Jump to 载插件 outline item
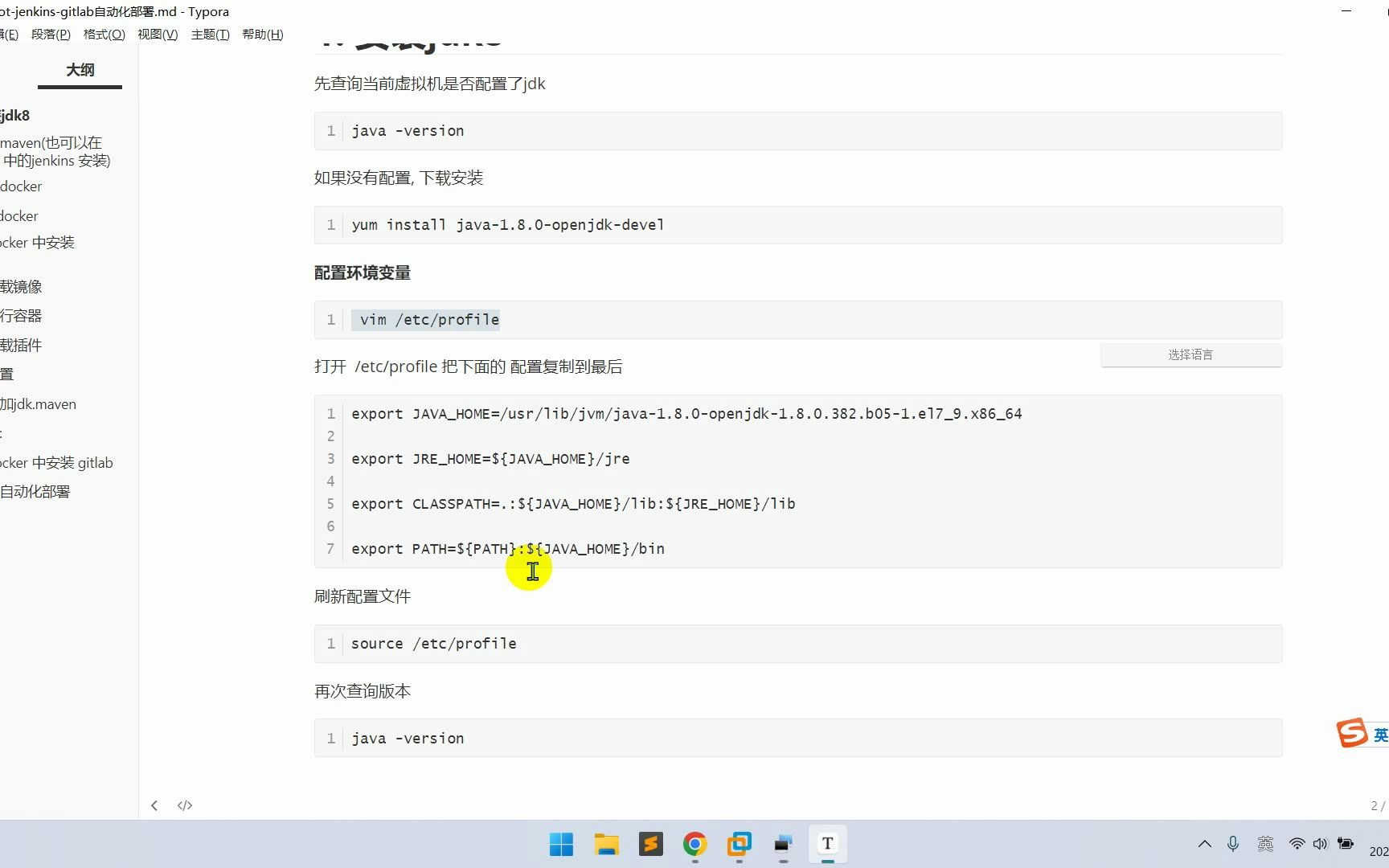This screenshot has width=1389, height=868. (x=21, y=346)
